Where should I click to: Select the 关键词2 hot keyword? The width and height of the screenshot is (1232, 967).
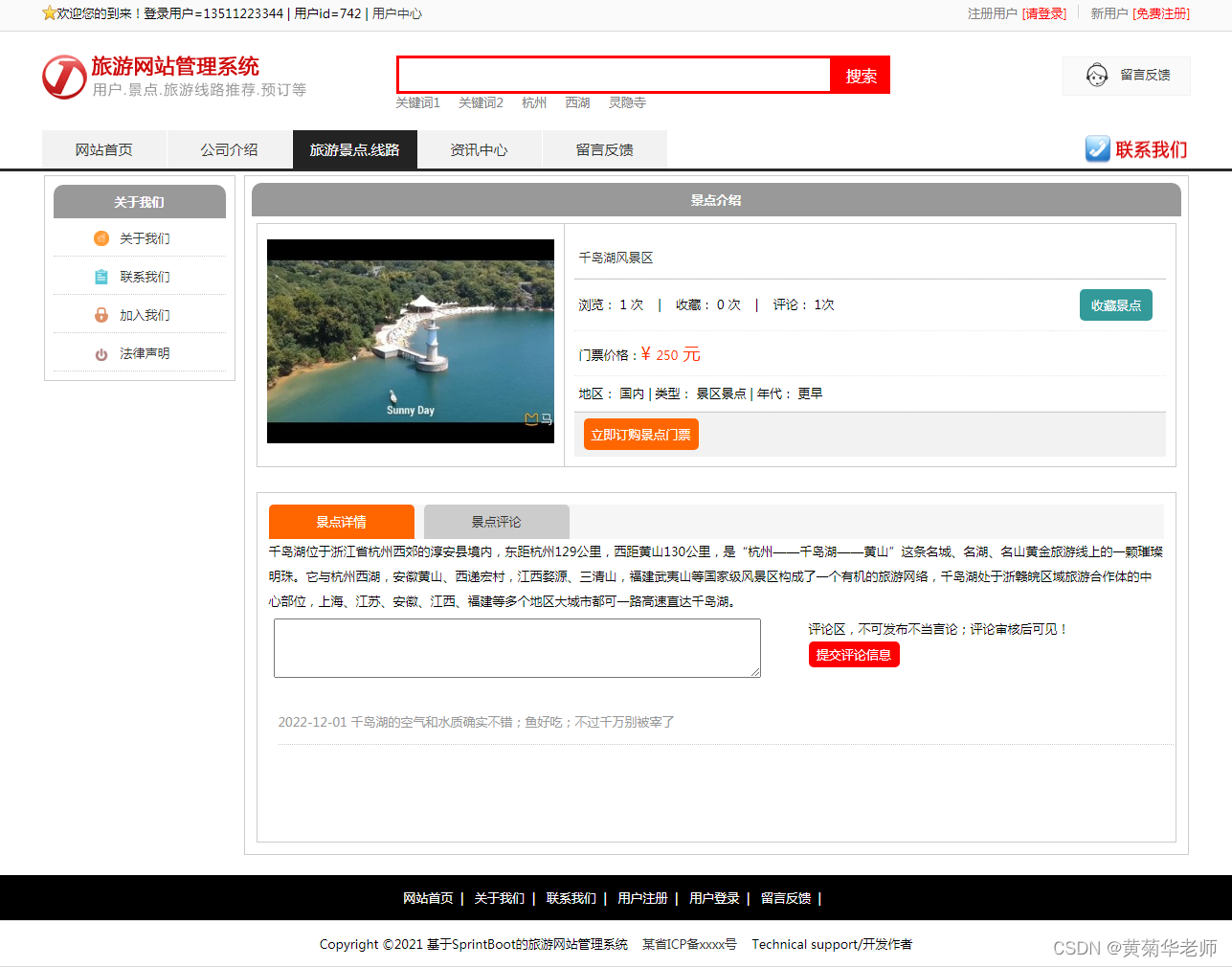coord(481,102)
